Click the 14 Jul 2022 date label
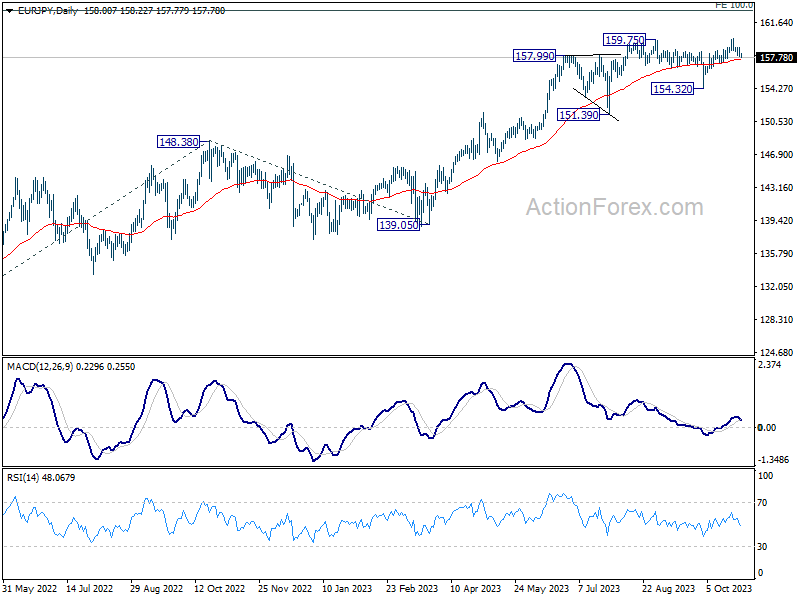Image resolution: width=800 pixels, height=600 pixels. [x=90, y=589]
